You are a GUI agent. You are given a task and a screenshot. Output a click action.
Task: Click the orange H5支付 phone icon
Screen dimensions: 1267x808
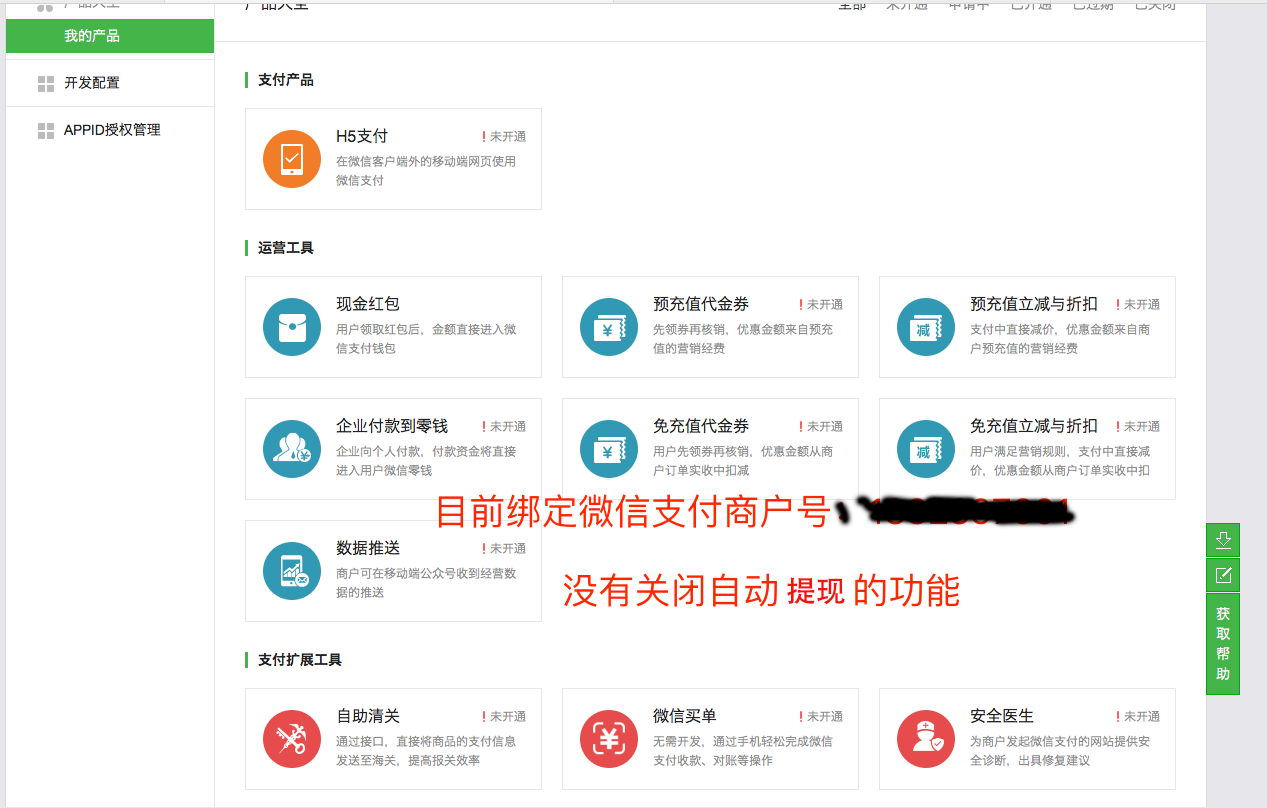tap(292, 159)
